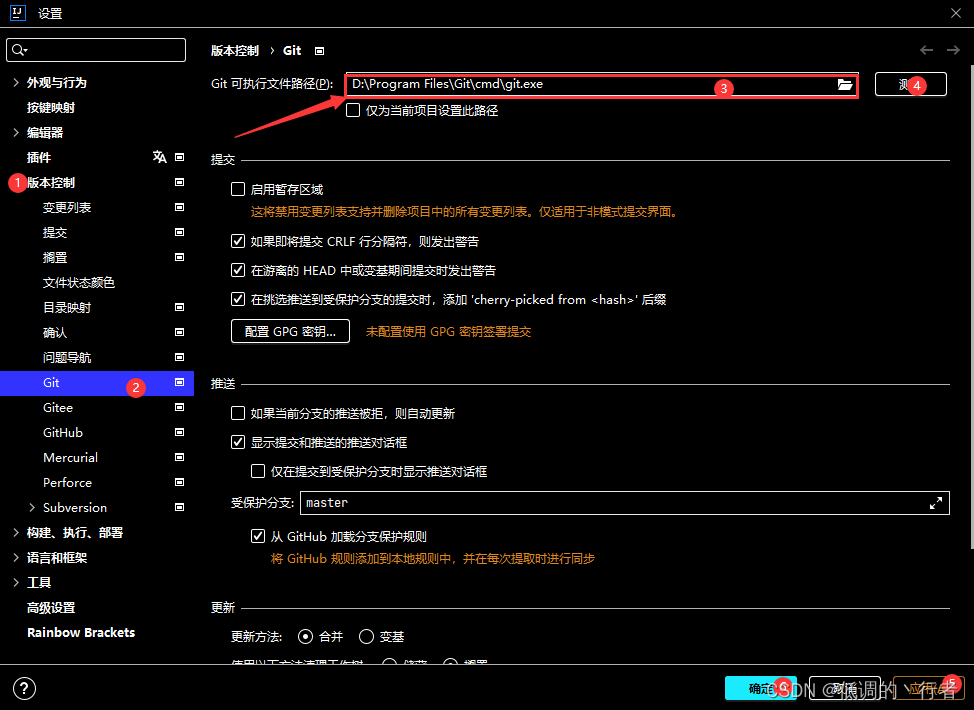The image size is (974, 710).
Task: Click the browse folder icon in Git path field
Action: point(844,84)
